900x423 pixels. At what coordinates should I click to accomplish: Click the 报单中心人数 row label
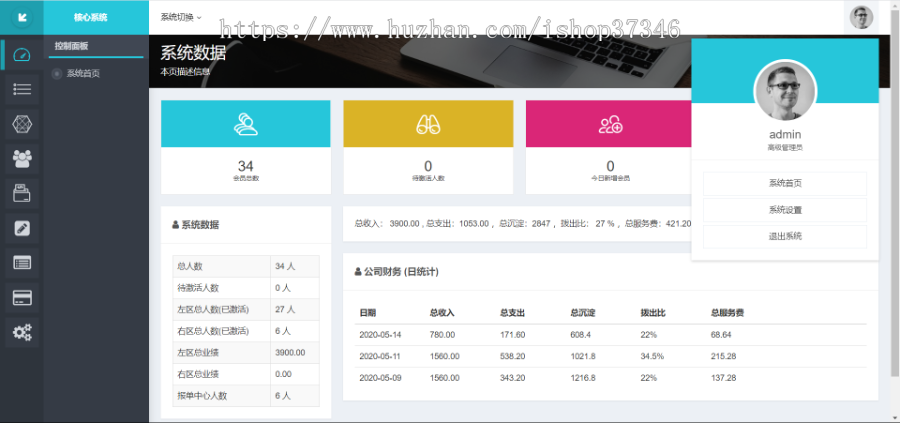[203, 396]
